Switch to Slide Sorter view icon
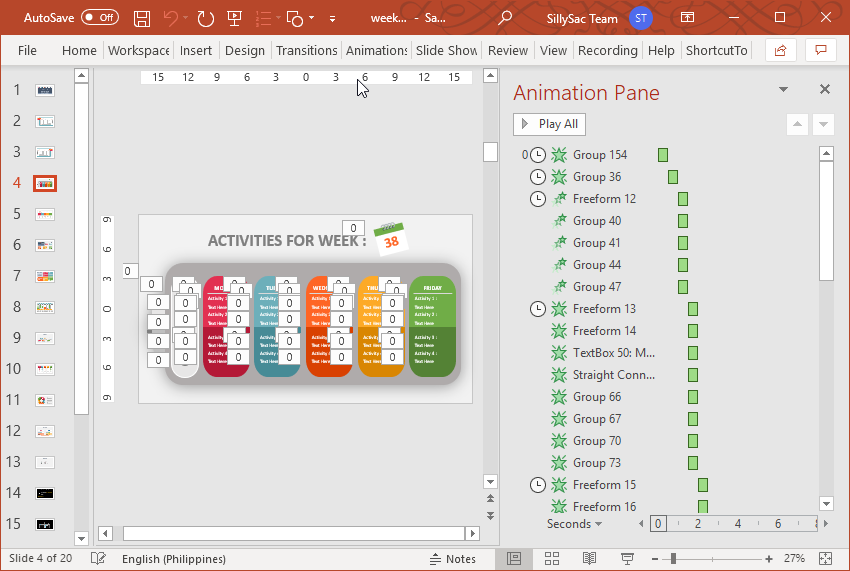 (x=552, y=559)
